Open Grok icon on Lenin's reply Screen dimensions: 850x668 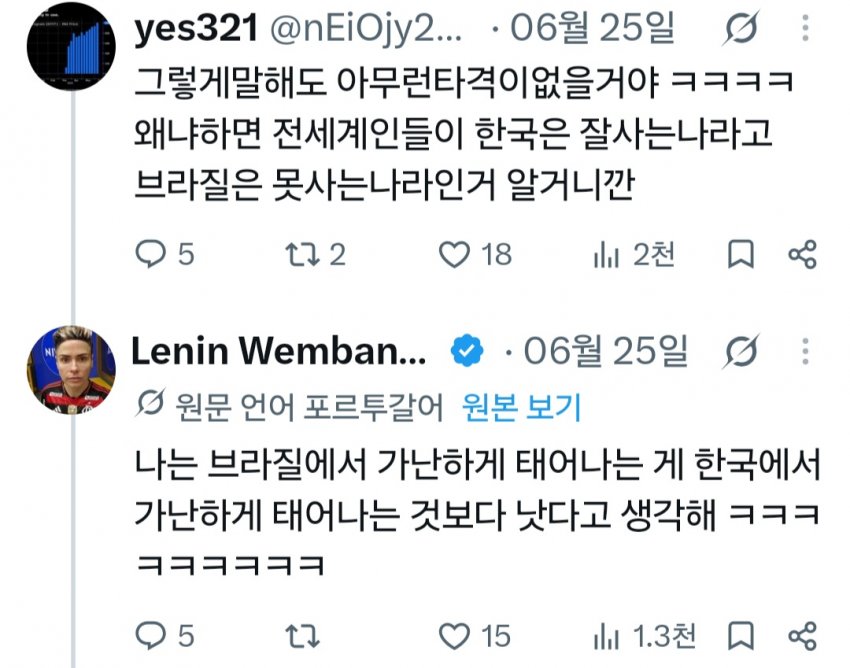[740, 351]
